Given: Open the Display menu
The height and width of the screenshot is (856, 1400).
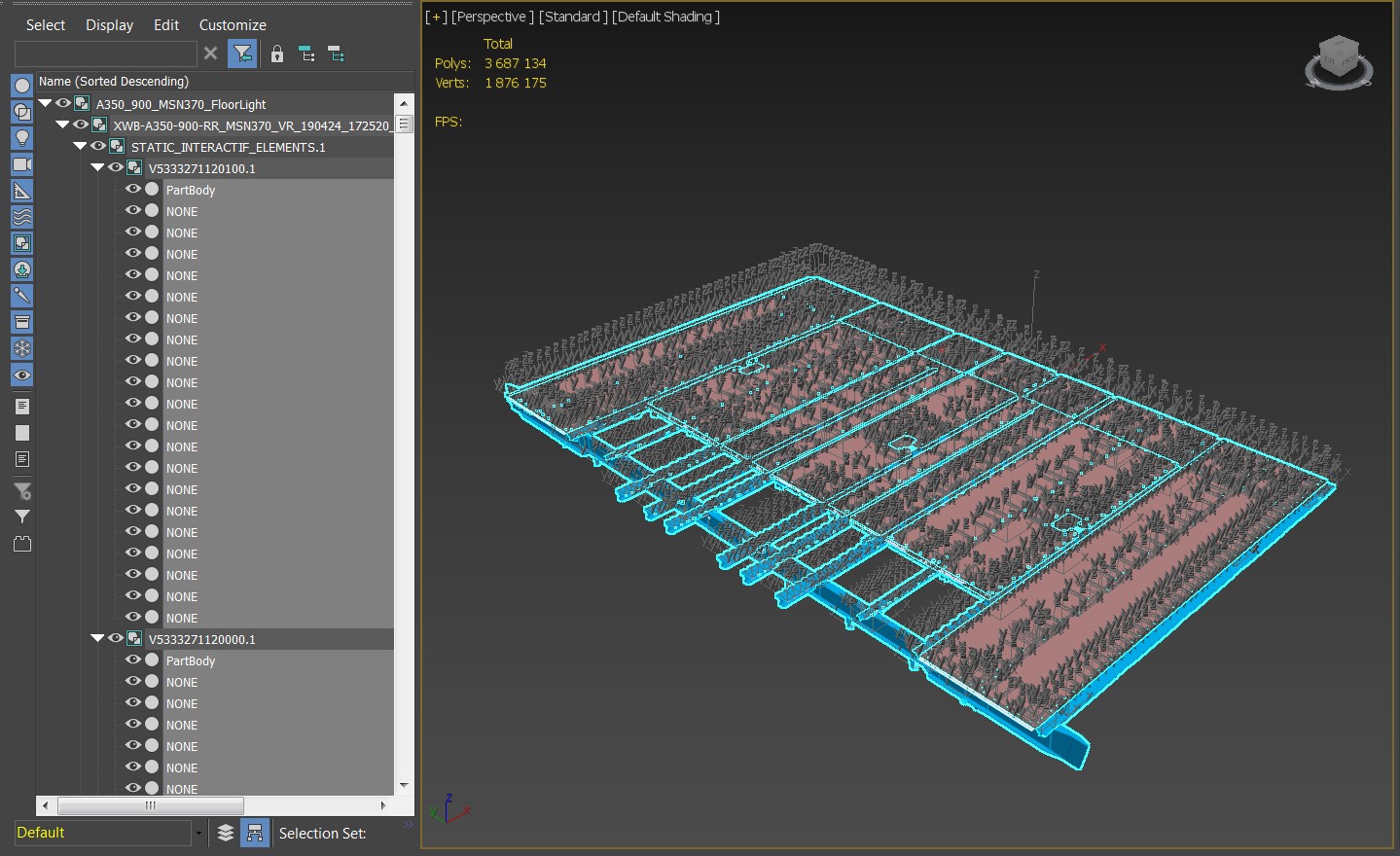Looking at the screenshot, I should pos(109,25).
